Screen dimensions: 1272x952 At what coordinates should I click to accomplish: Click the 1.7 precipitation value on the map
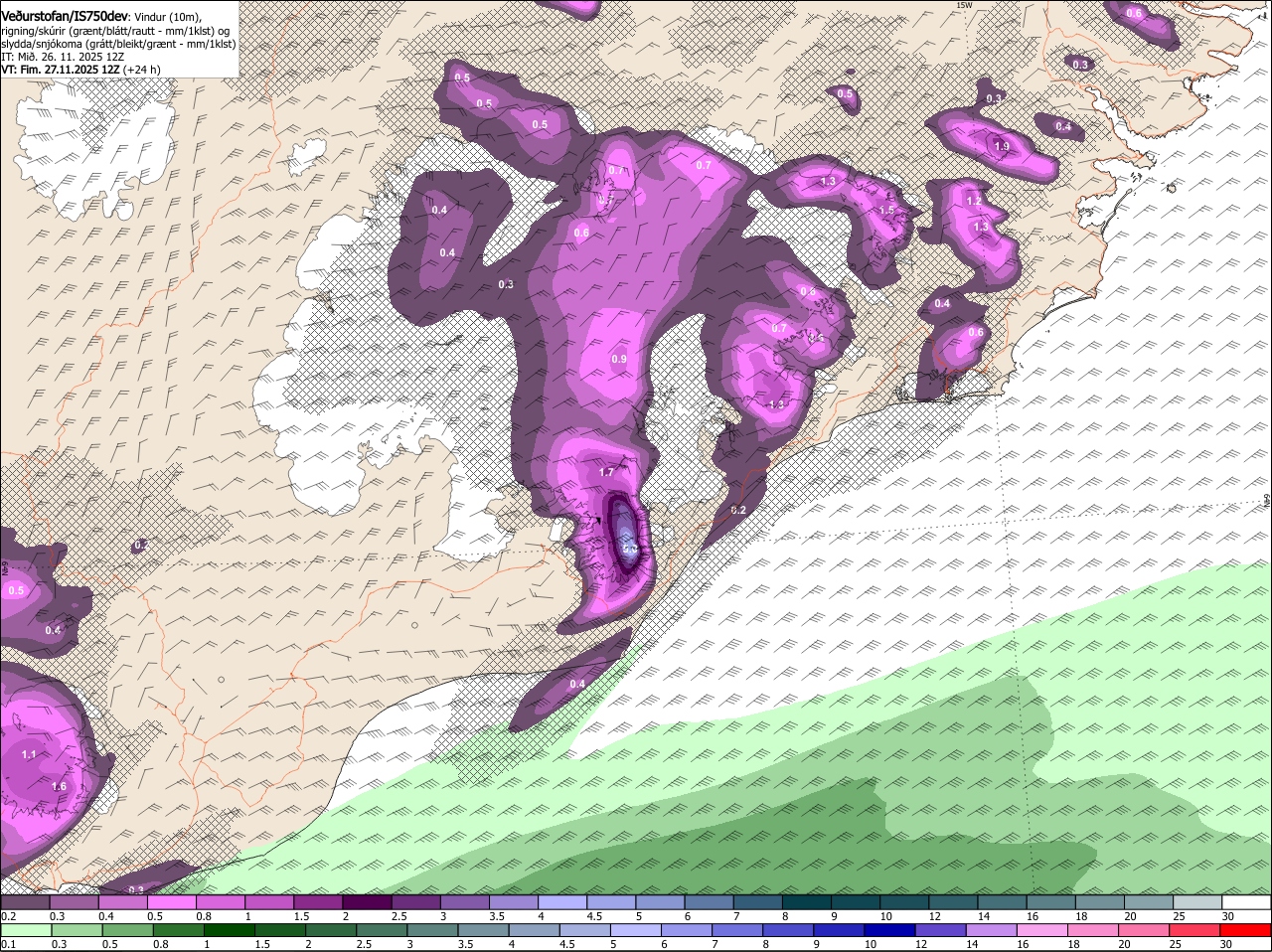click(x=607, y=473)
